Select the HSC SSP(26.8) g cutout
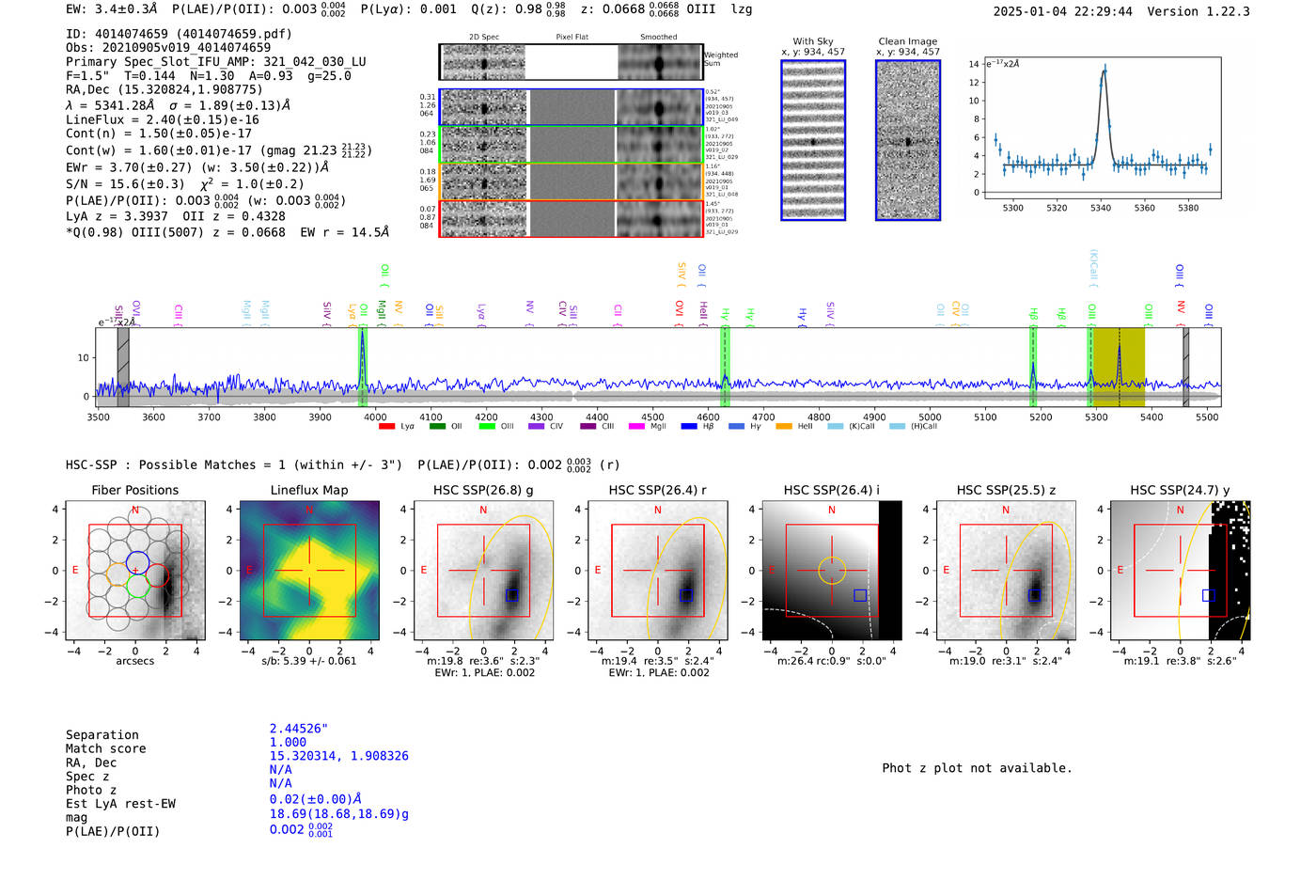The width and height of the screenshot is (1316, 896). tap(483, 571)
